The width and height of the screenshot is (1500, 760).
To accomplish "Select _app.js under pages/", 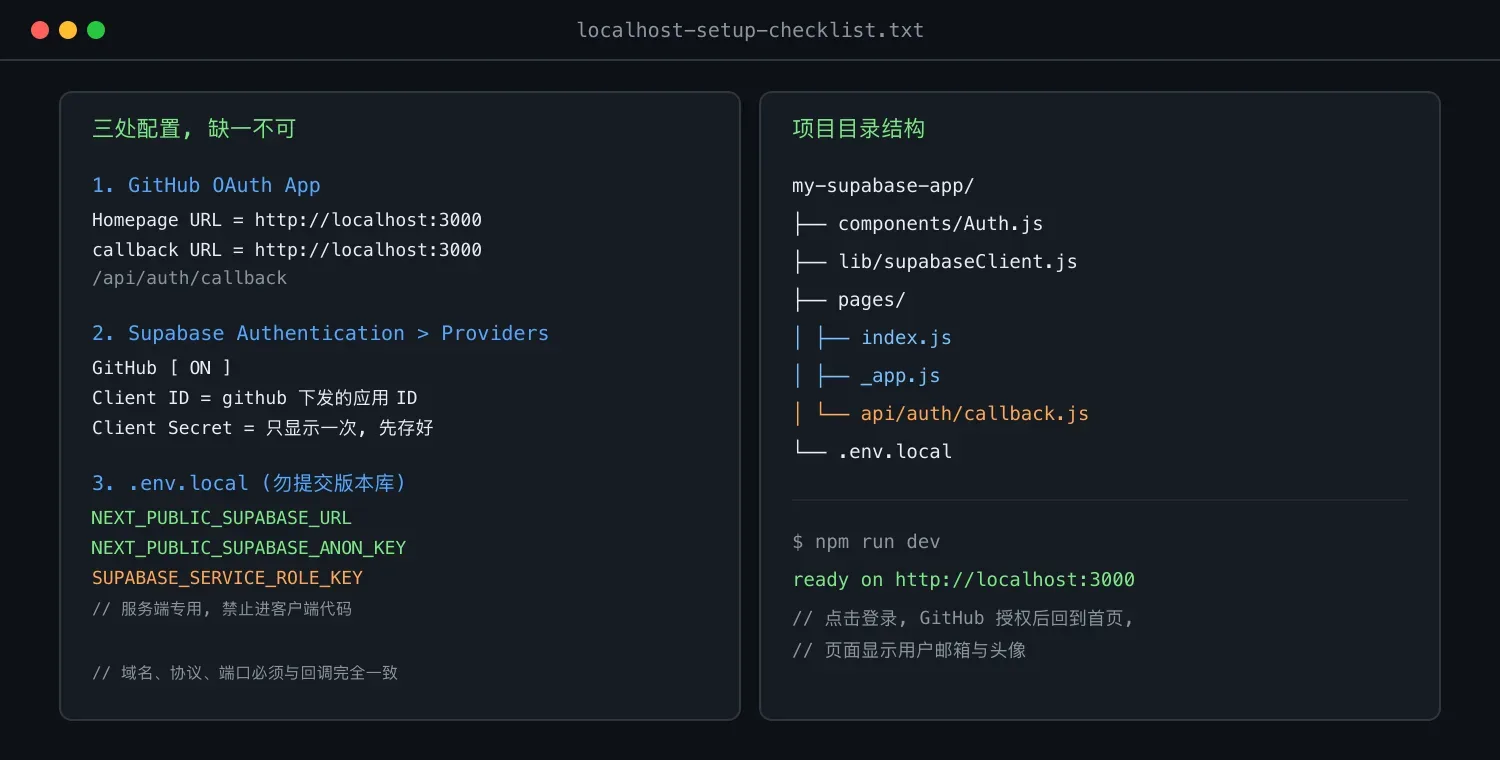I will tap(901, 376).
